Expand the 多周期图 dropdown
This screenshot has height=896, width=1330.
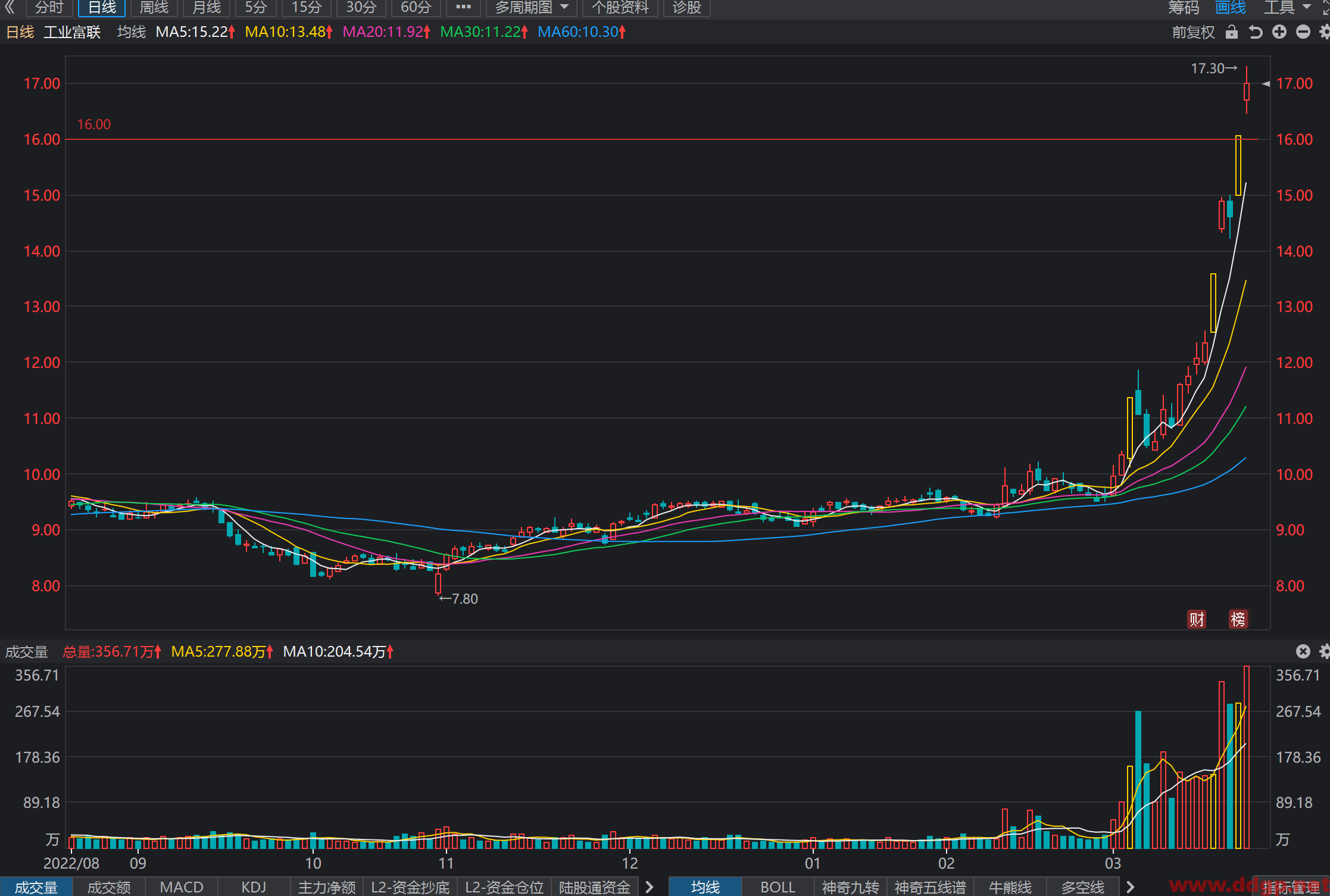click(x=532, y=8)
